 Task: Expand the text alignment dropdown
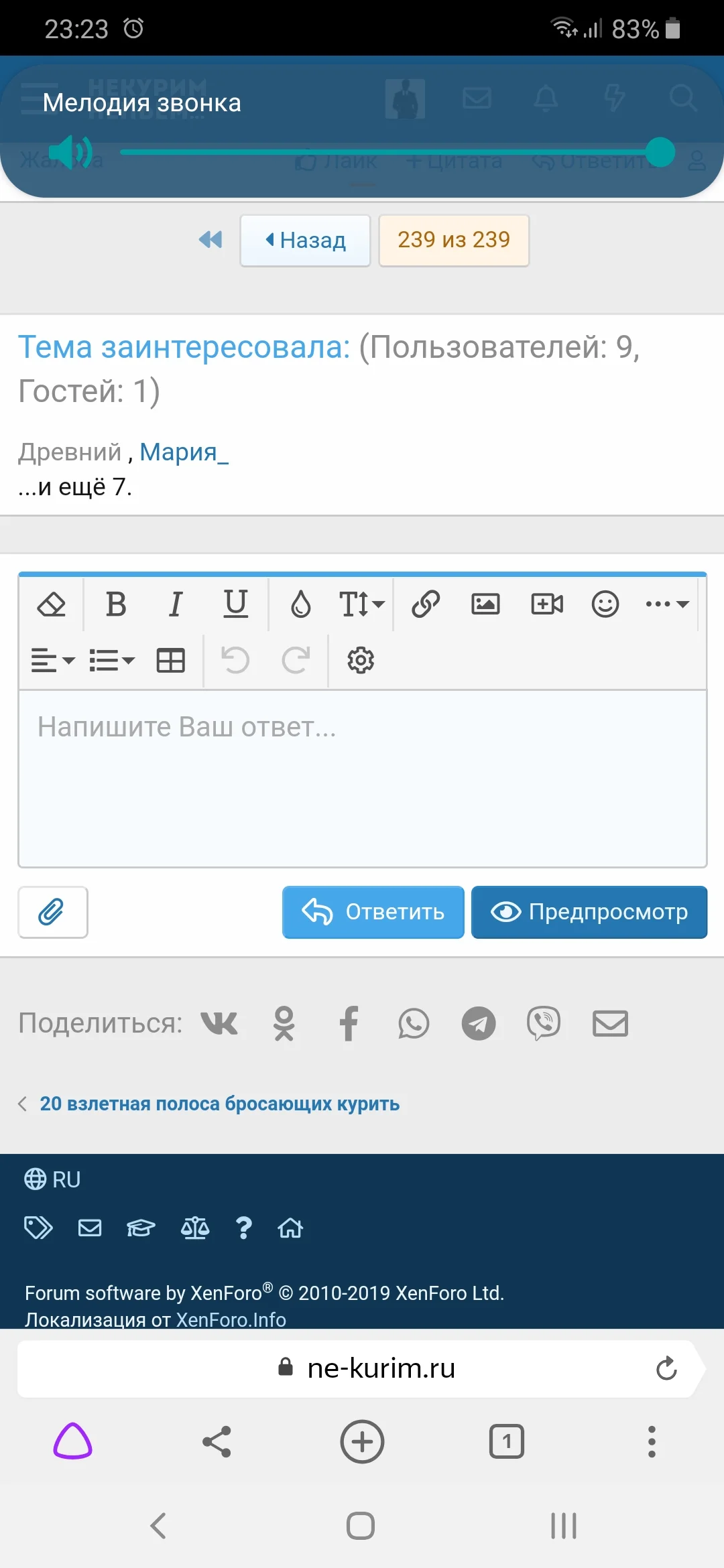pos(52,661)
